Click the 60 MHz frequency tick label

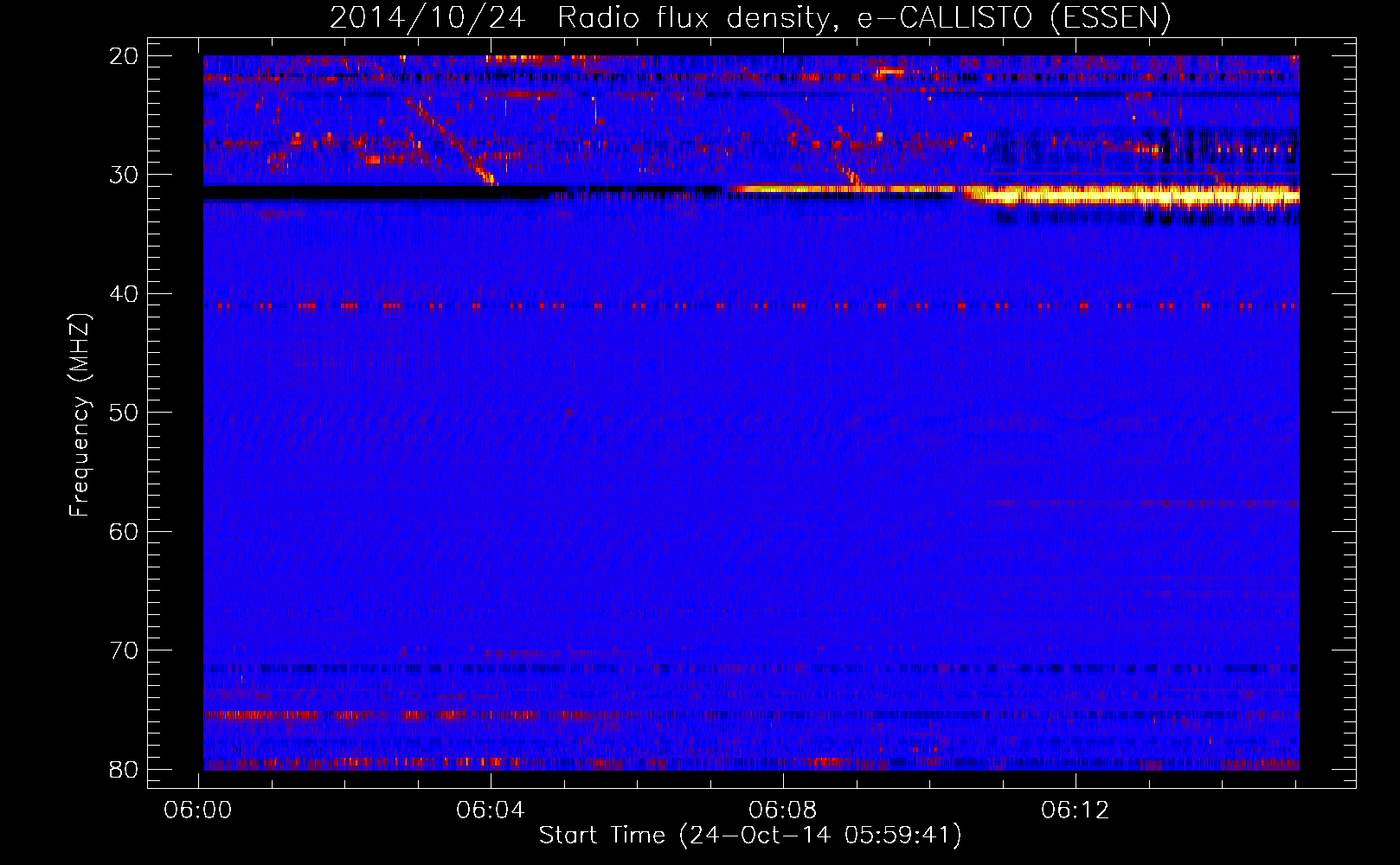125,531
